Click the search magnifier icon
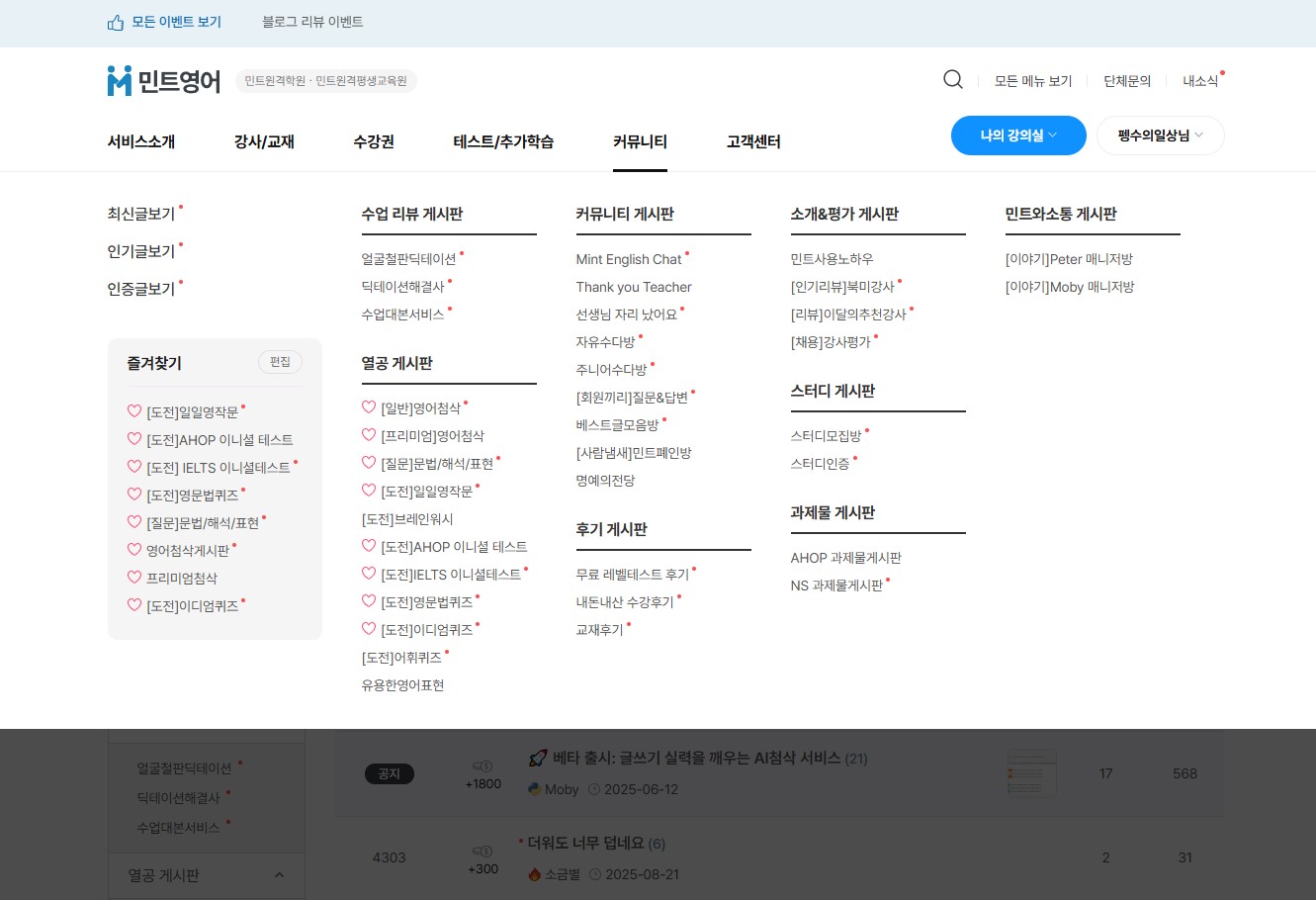 pyautogui.click(x=952, y=79)
